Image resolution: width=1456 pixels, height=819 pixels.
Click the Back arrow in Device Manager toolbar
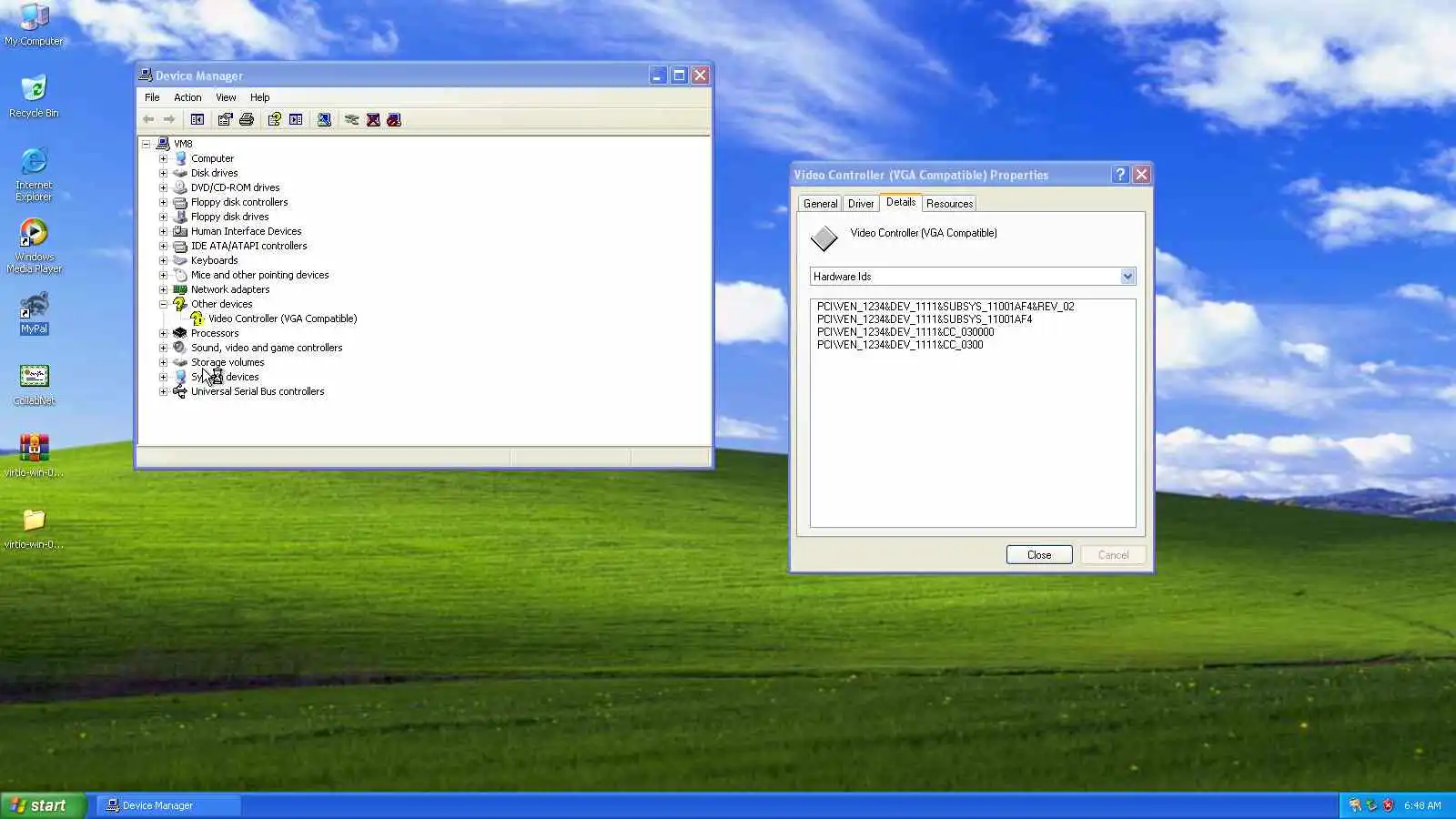pyautogui.click(x=148, y=119)
